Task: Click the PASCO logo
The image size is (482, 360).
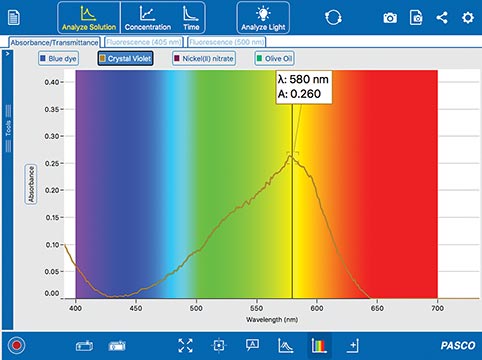Action: [458, 345]
